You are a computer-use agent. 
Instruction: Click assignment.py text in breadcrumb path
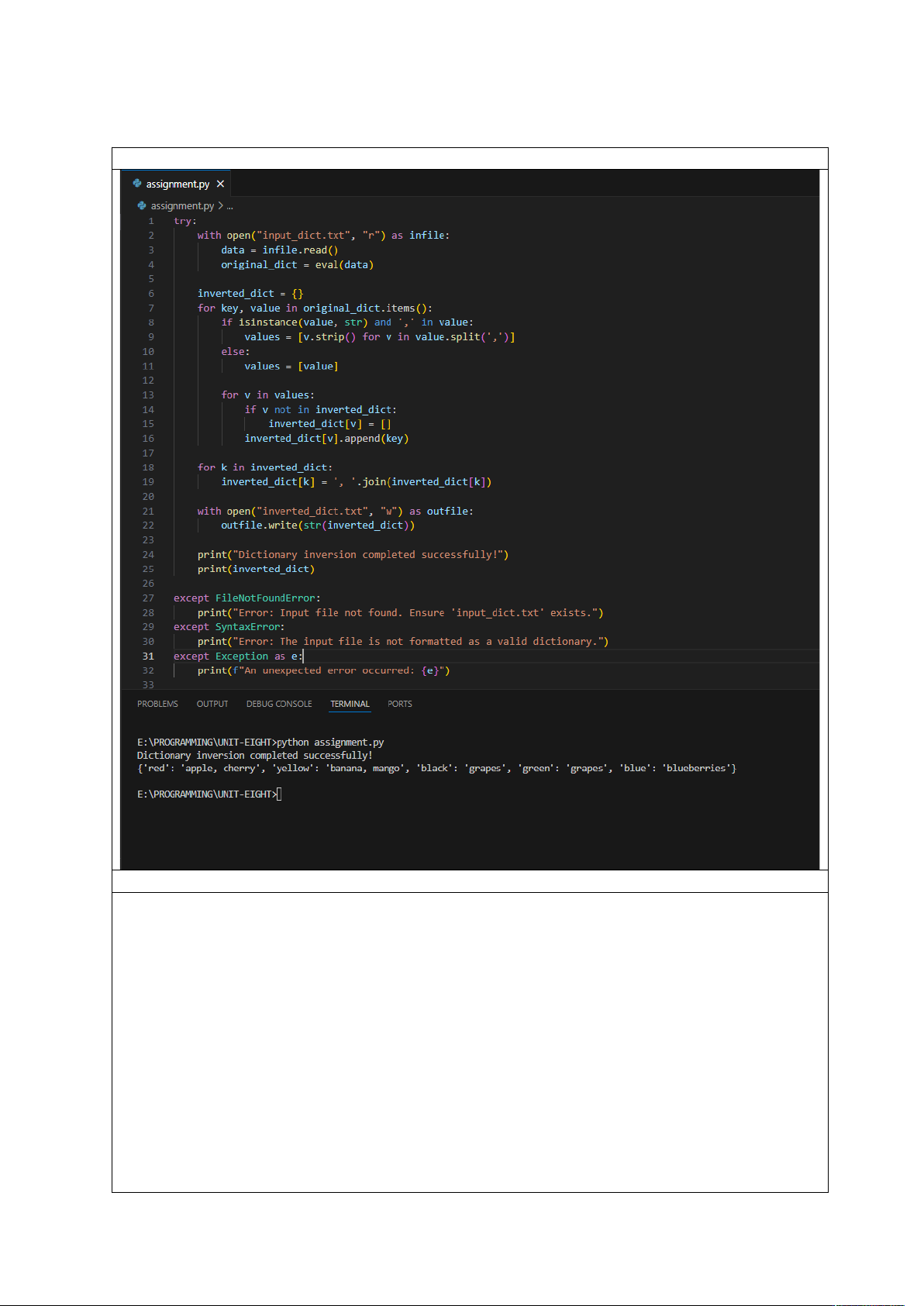pyautogui.click(x=182, y=206)
